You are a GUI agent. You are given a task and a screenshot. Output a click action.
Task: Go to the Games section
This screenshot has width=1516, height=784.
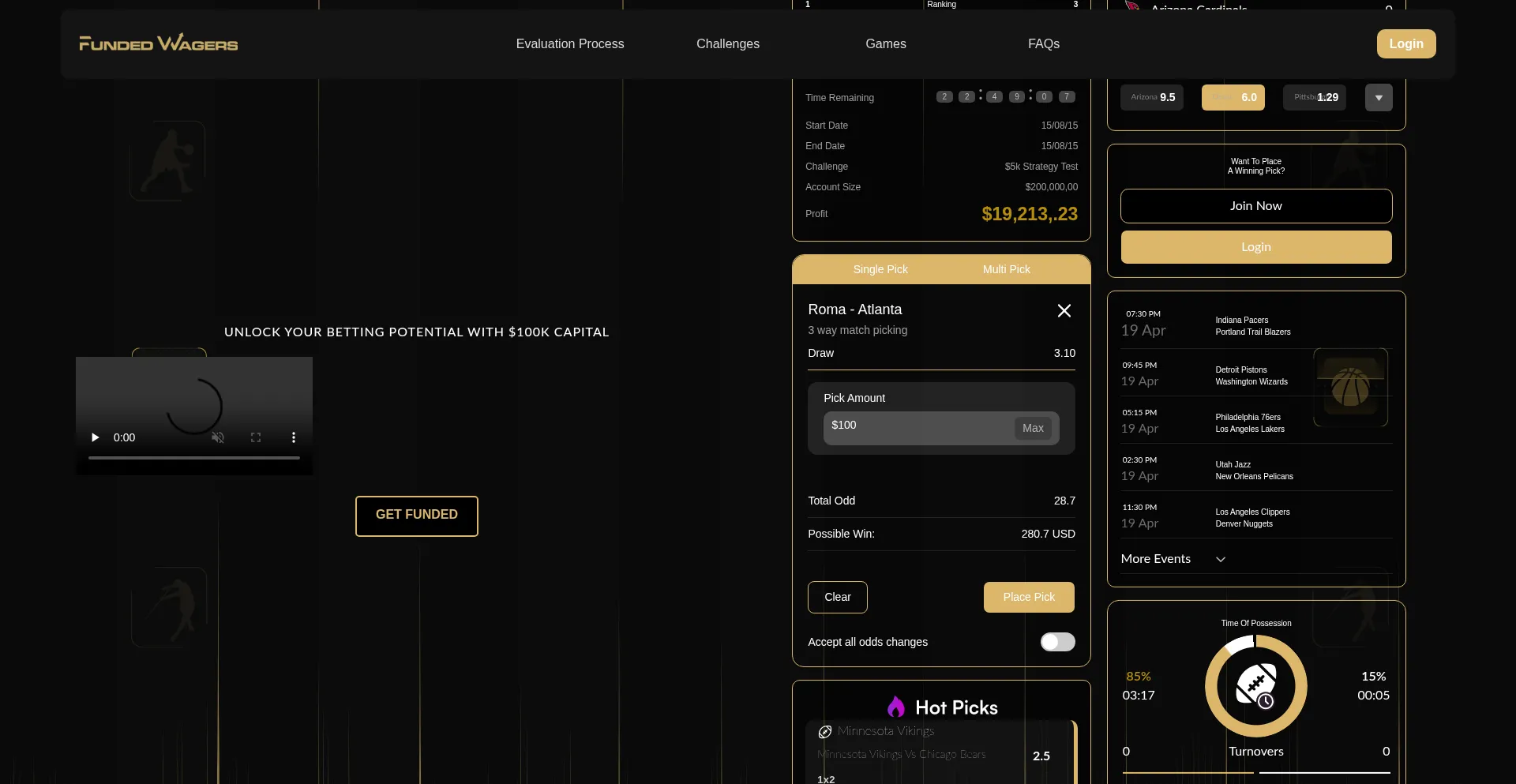(x=886, y=44)
